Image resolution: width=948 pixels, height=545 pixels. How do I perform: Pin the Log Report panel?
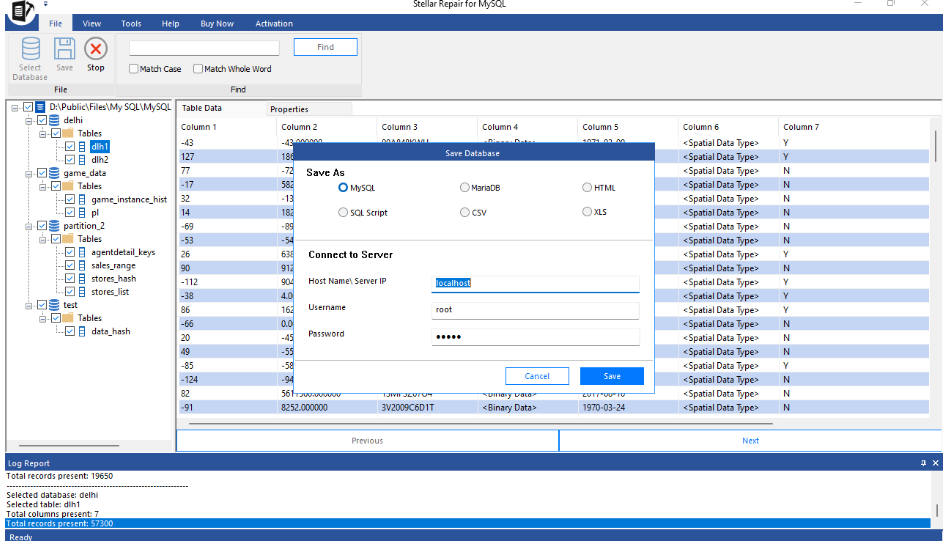point(923,463)
